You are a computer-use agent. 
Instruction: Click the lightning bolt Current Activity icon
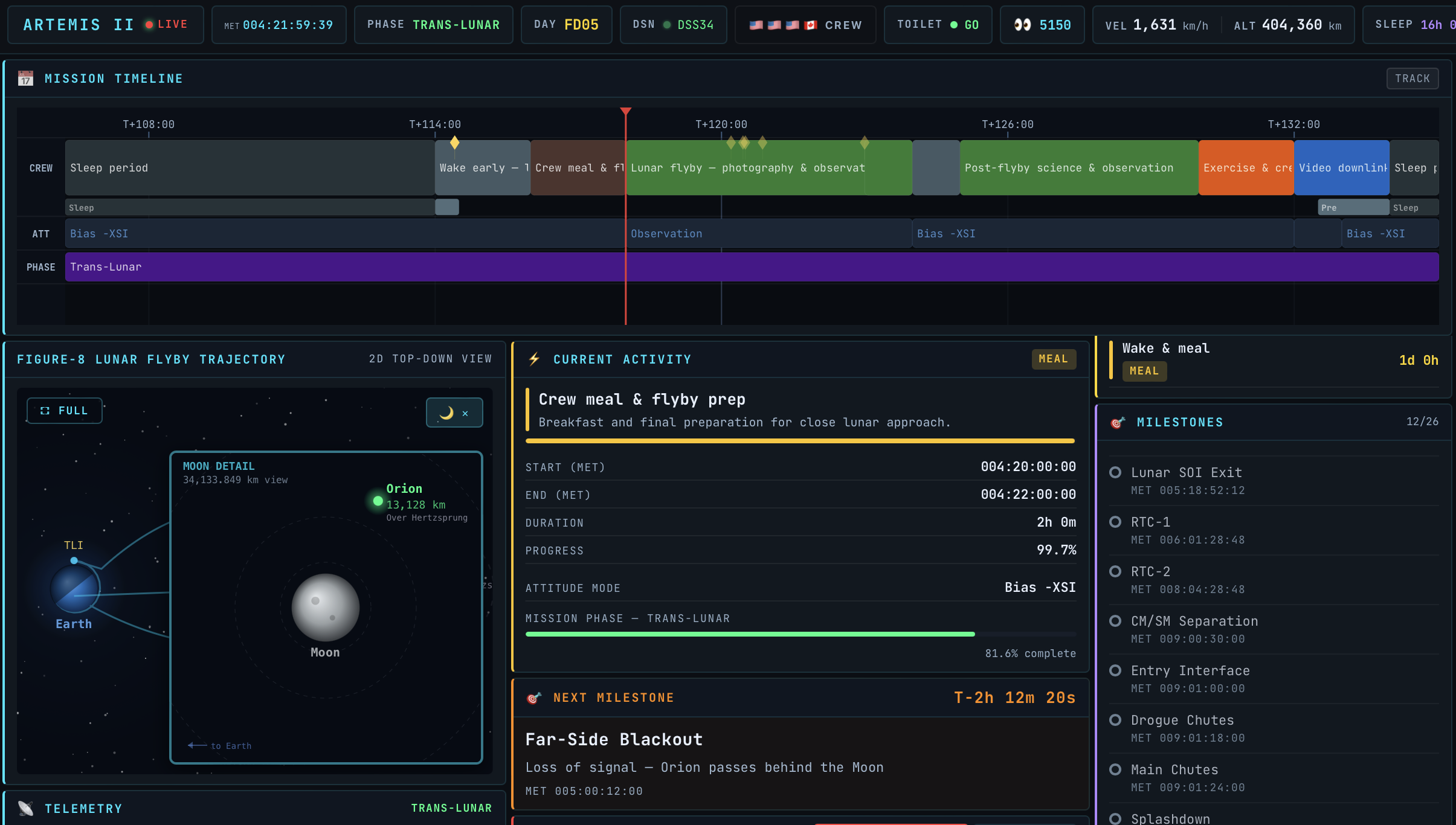pyautogui.click(x=534, y=359)
